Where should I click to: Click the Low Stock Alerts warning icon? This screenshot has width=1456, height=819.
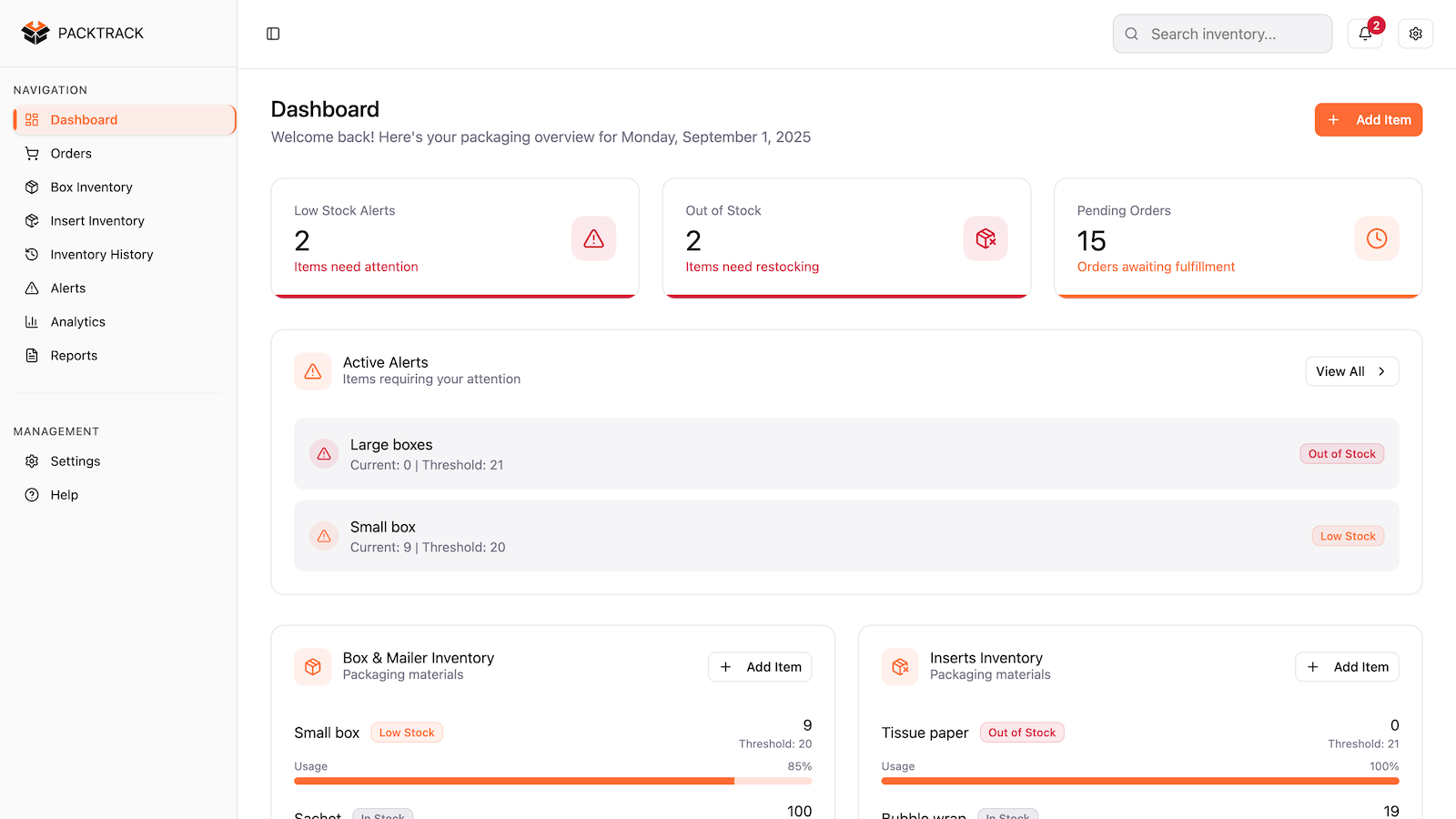click(594, 238)
